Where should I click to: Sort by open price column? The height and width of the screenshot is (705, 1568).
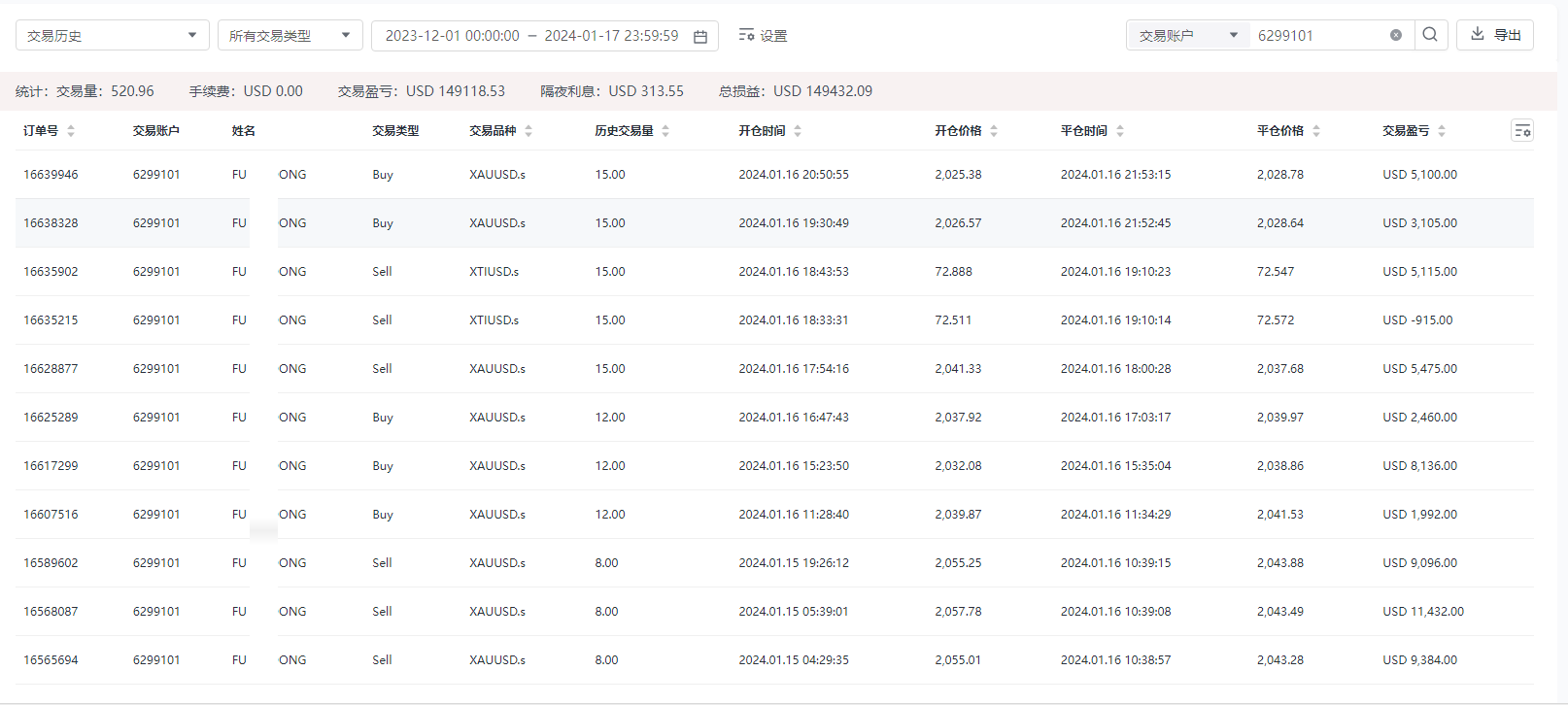point(994,131)
